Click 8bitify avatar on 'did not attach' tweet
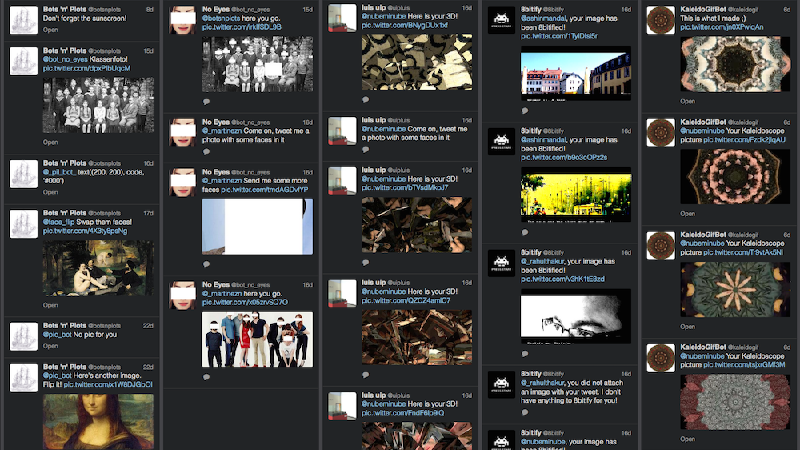The image size is (800, 450). pos(500,384)
